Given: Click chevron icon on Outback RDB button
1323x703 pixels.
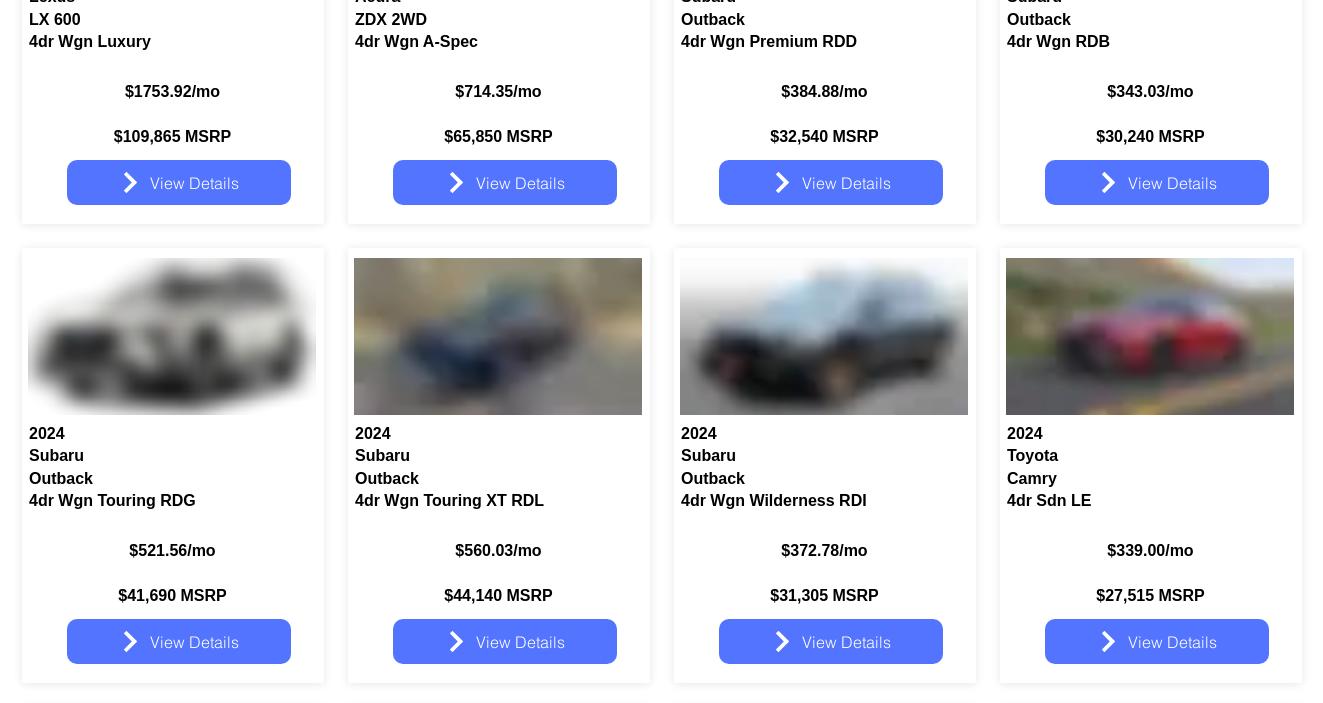Looking at the screenshot, I should pyautogui.click(x=1108, y=183).
